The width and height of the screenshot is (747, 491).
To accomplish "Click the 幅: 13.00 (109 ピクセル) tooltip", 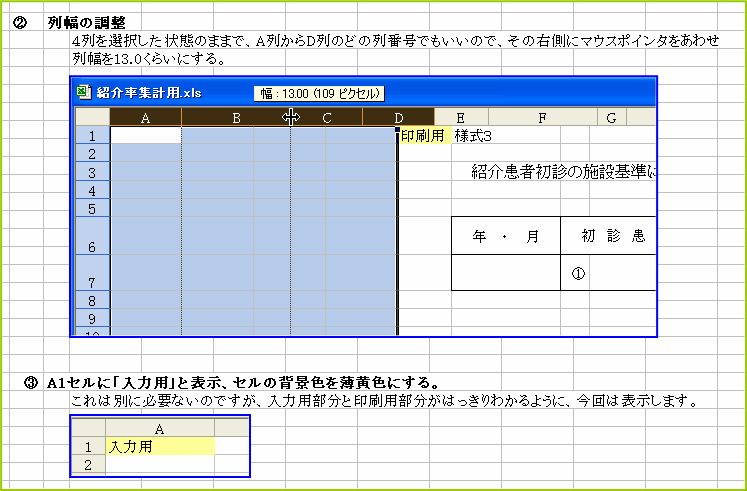I will coord(319,93).
